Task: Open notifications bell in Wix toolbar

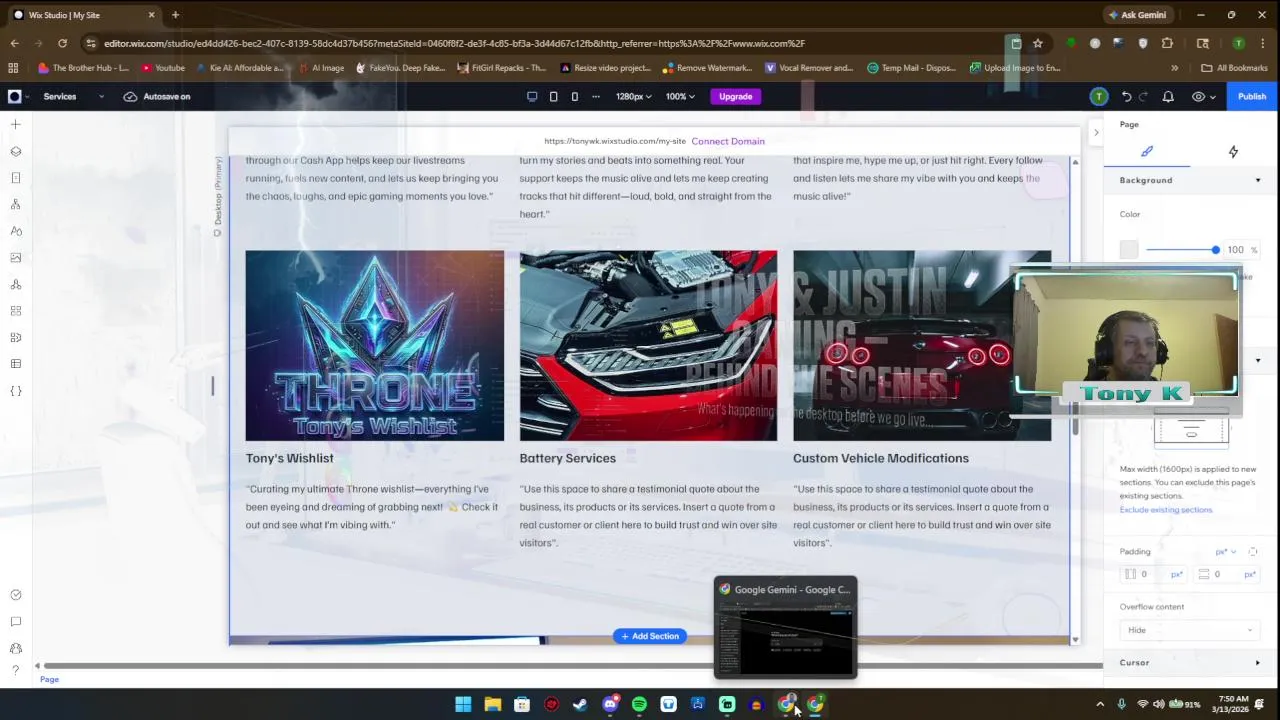Action: click(1168, 97)
